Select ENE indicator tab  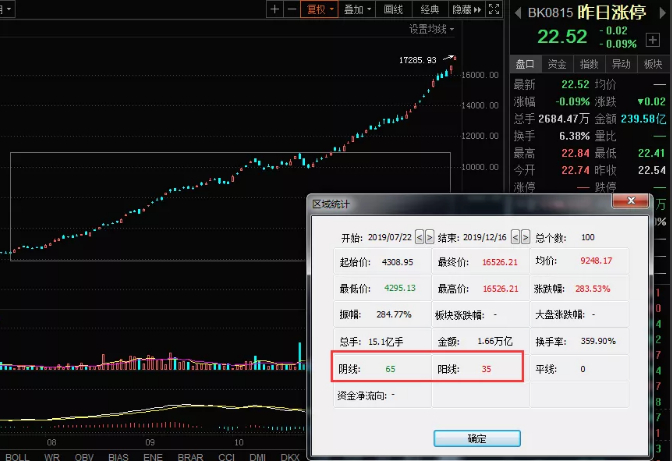pyautogui.click(x=153, y=457)
